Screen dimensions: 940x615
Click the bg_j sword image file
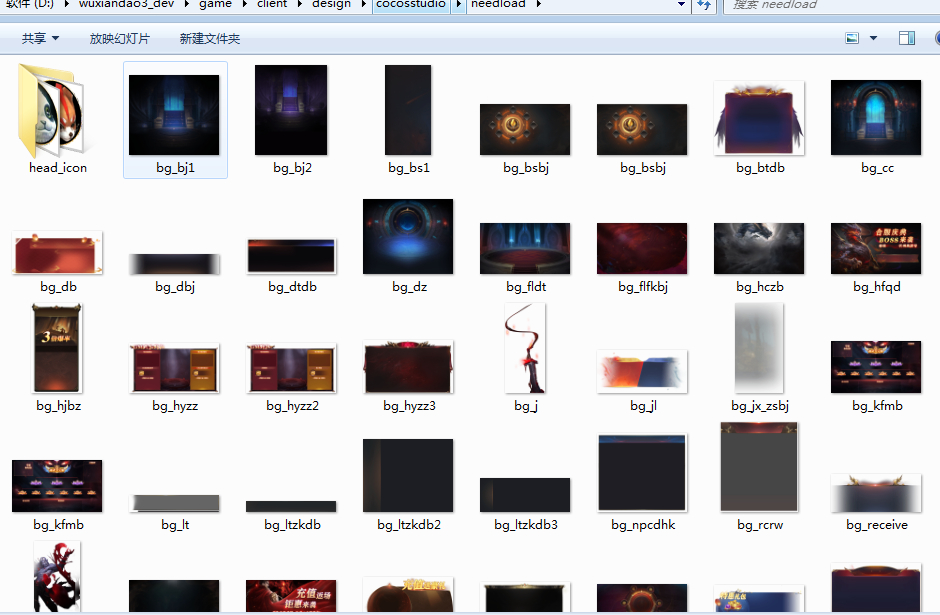[526, 350]
